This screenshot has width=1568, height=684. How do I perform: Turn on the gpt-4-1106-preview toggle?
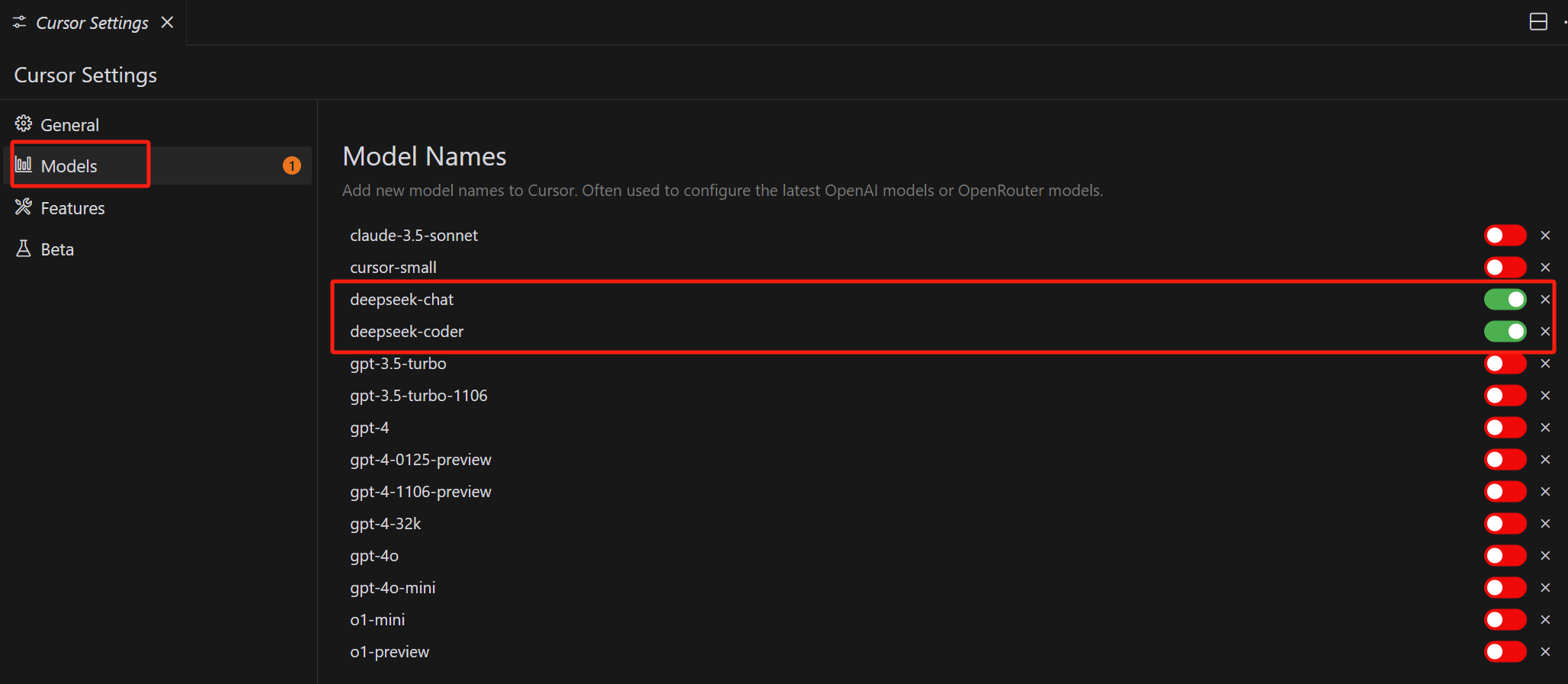tap(1505, 492)
